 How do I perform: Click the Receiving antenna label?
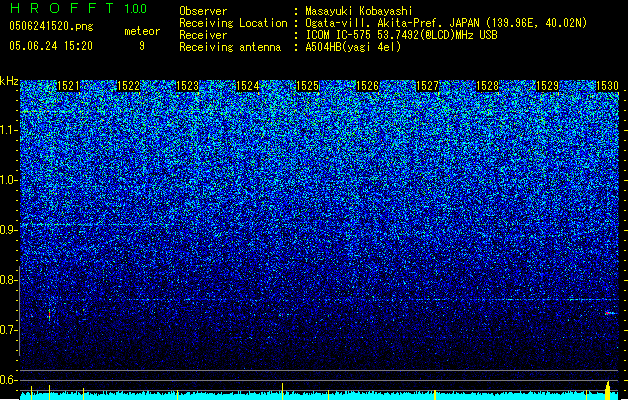(x=230, y=47)
